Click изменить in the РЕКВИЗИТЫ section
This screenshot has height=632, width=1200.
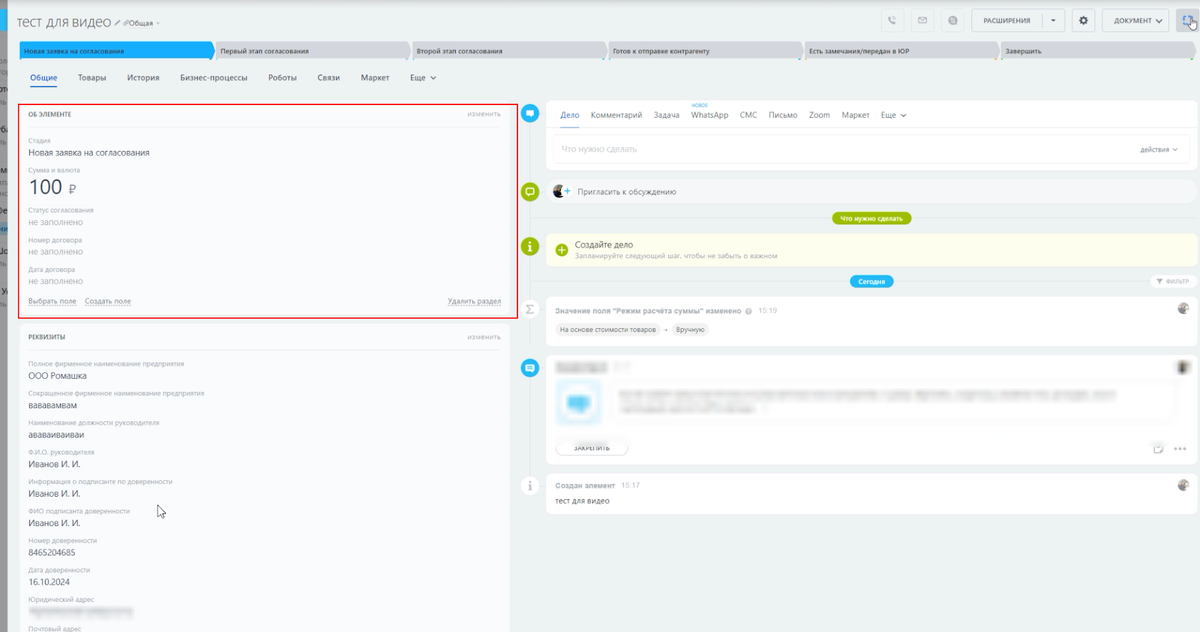click(484, 337)
